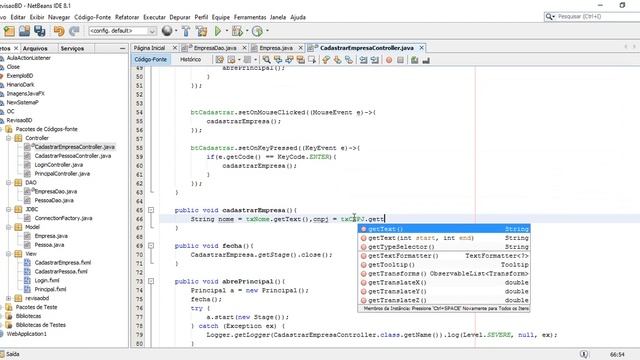
Task: Toggle bookmark on current line
Action: 349,60
